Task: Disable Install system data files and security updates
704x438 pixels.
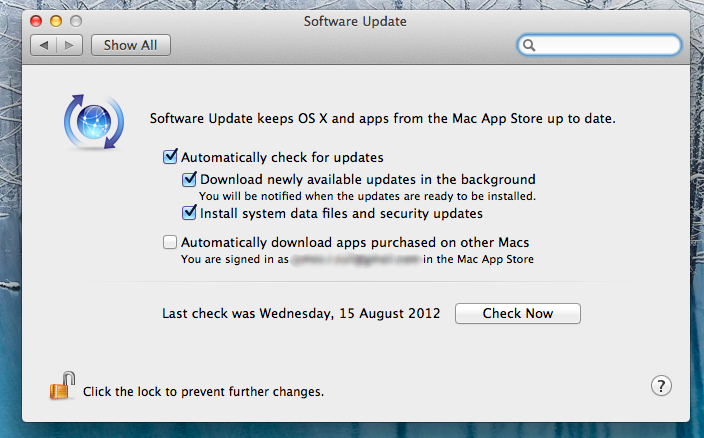Action: 189,212
